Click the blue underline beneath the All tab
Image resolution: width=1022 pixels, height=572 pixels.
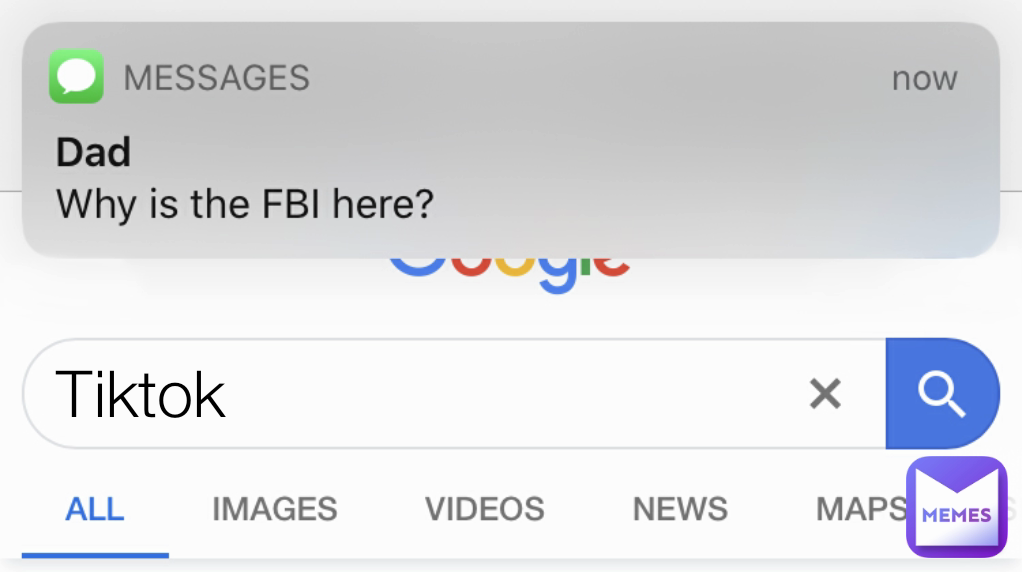[x=95, y=553]
